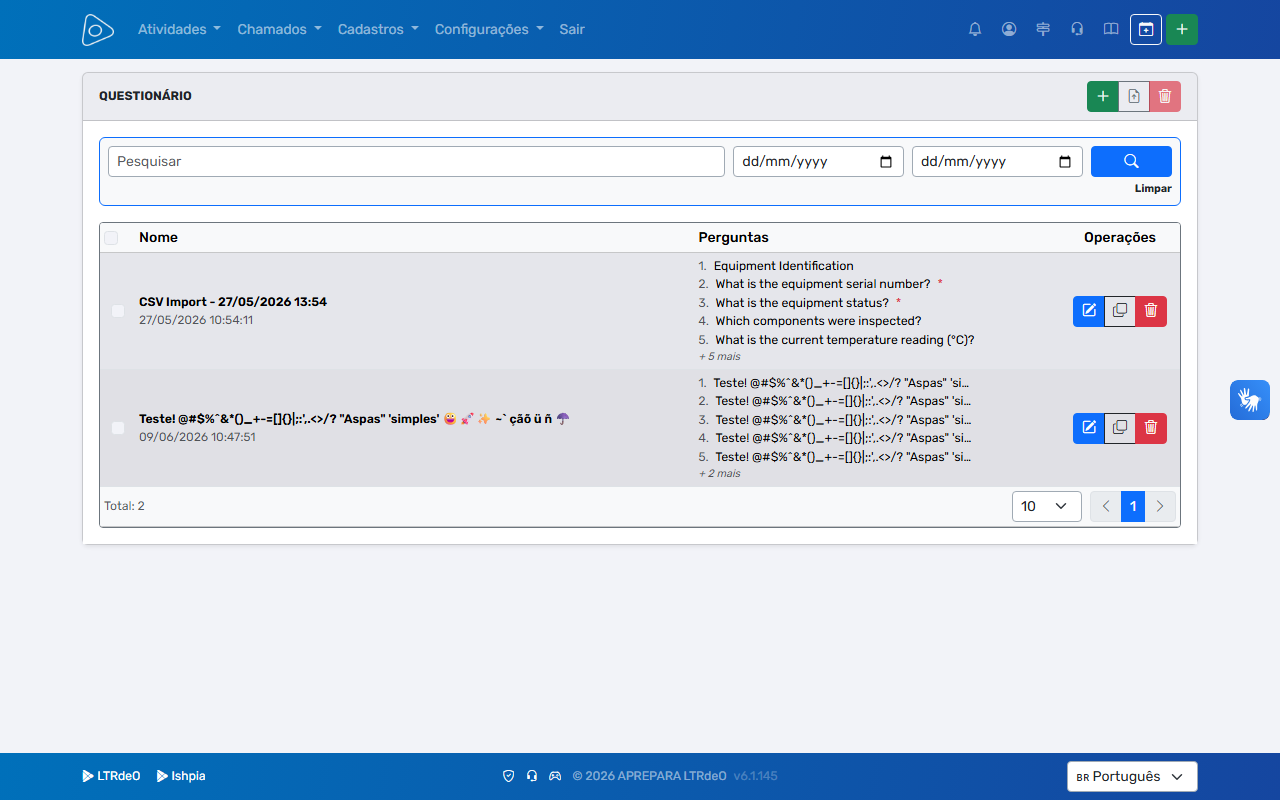Click the import file icon in Questionário header
This screenshot has width=1280, height=800.
coord(1134,97)
